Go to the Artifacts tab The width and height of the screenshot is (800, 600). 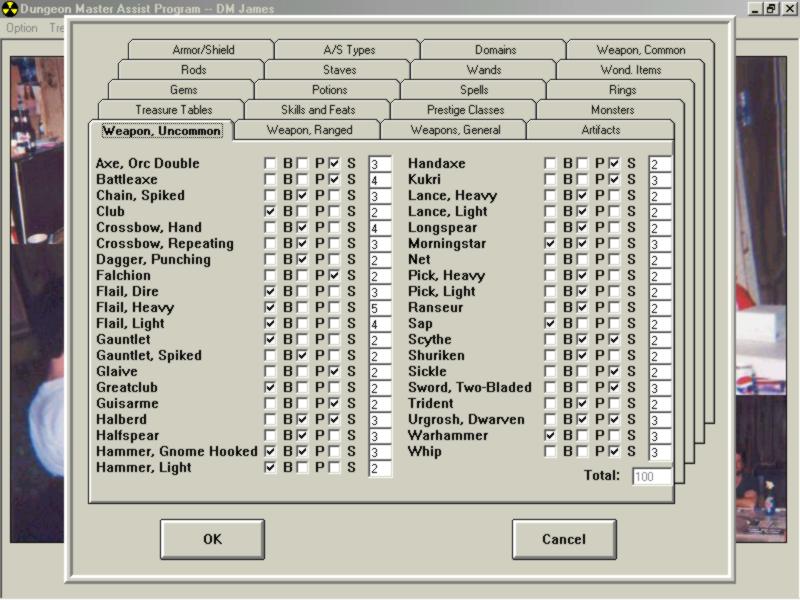[x=600, y=130]
